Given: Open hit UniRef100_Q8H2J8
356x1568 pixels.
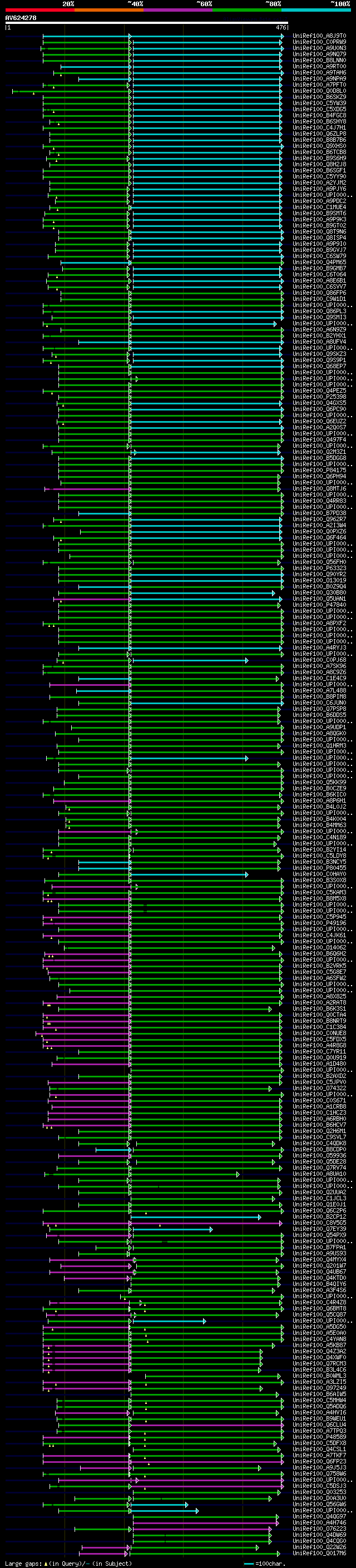Looking at the screenshot, I should pyautogui.click(x=319, y=164).
